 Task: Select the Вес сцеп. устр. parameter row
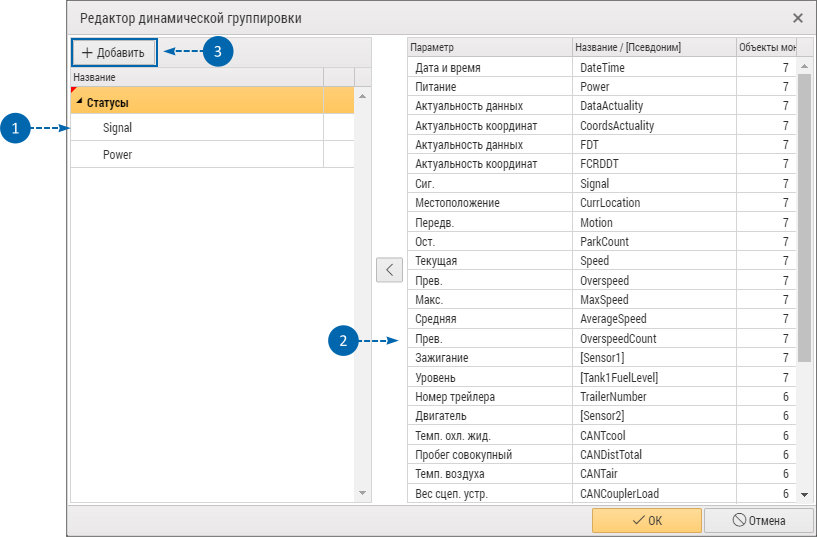[x=602, y=493]
